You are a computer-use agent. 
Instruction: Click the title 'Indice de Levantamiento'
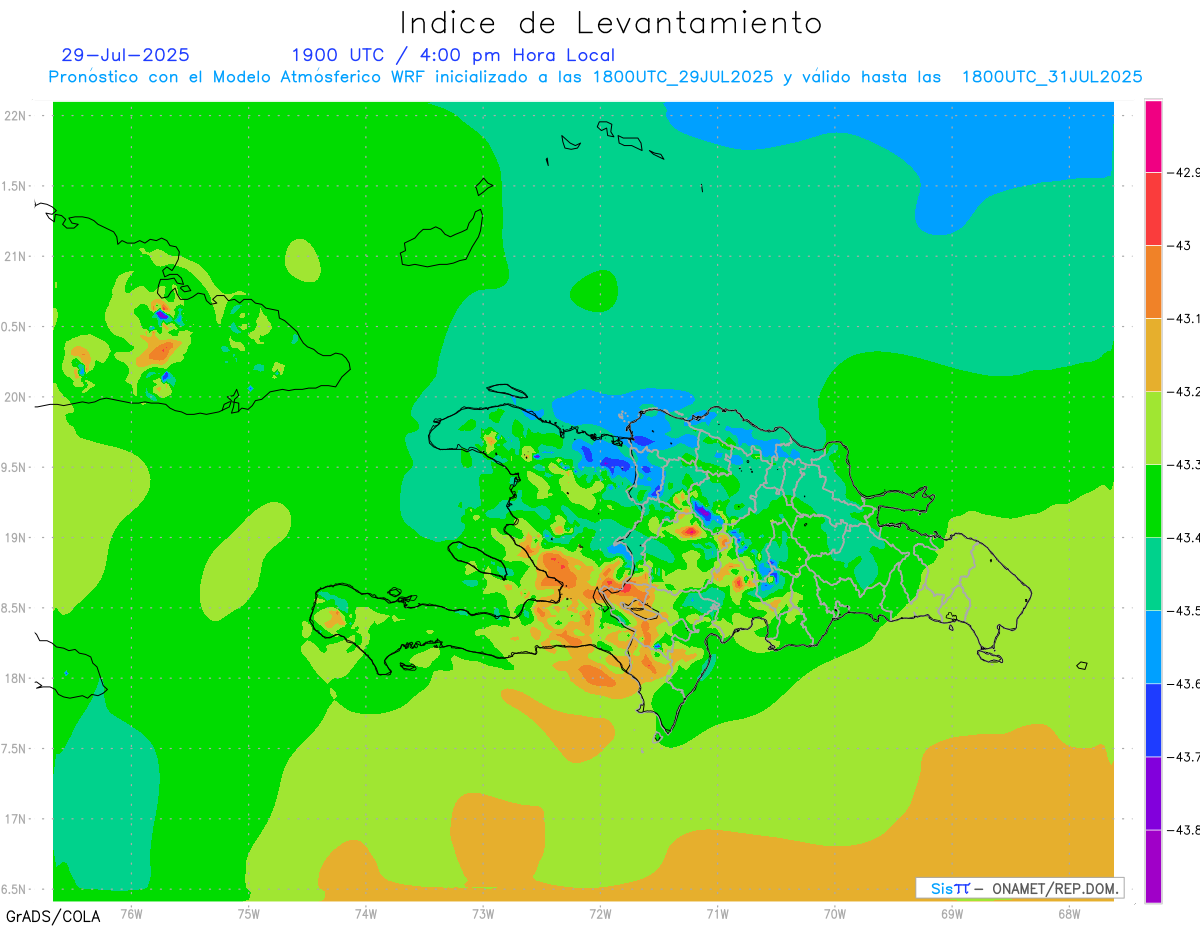click(x=611, y=23)
